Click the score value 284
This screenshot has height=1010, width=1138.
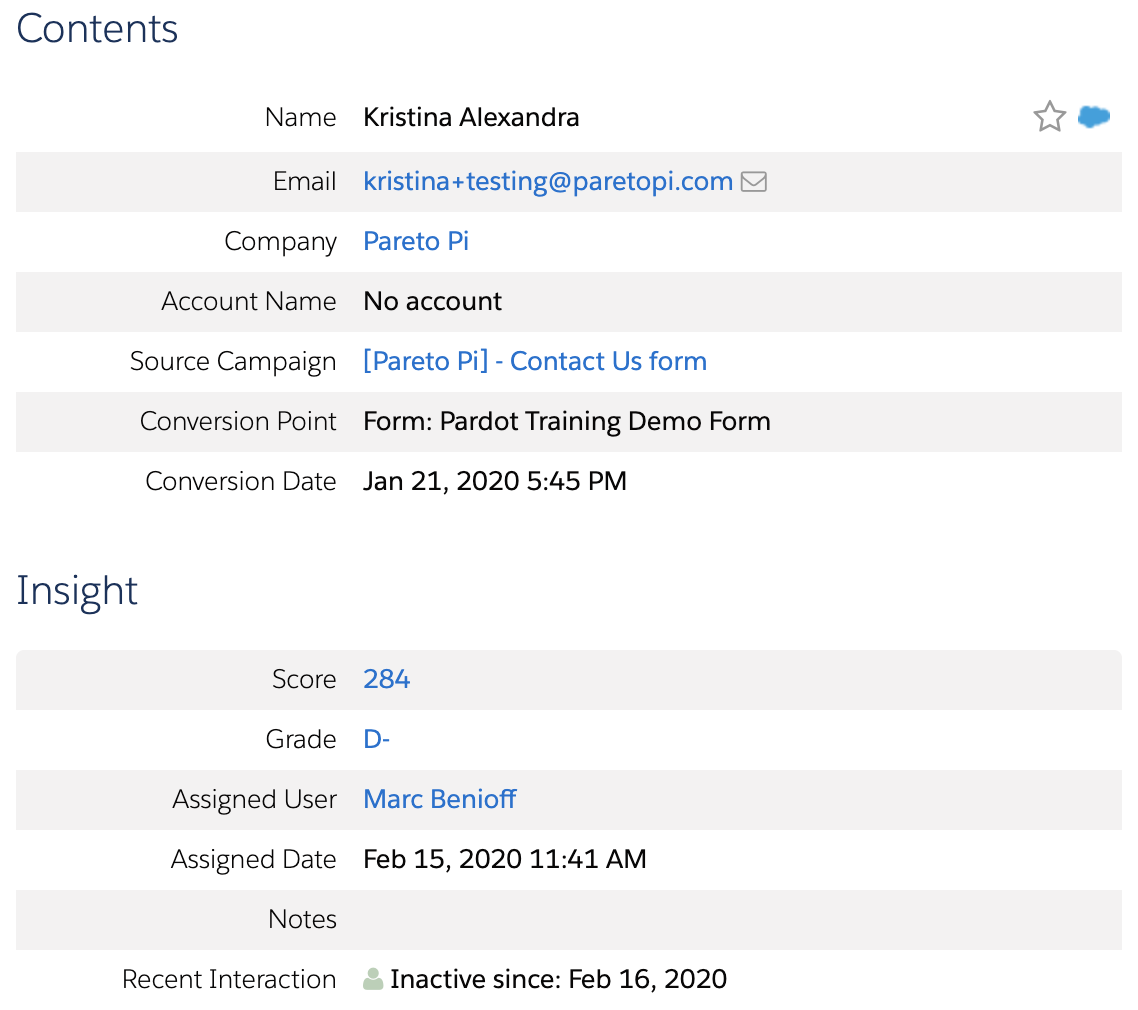(x=387, y=679)
